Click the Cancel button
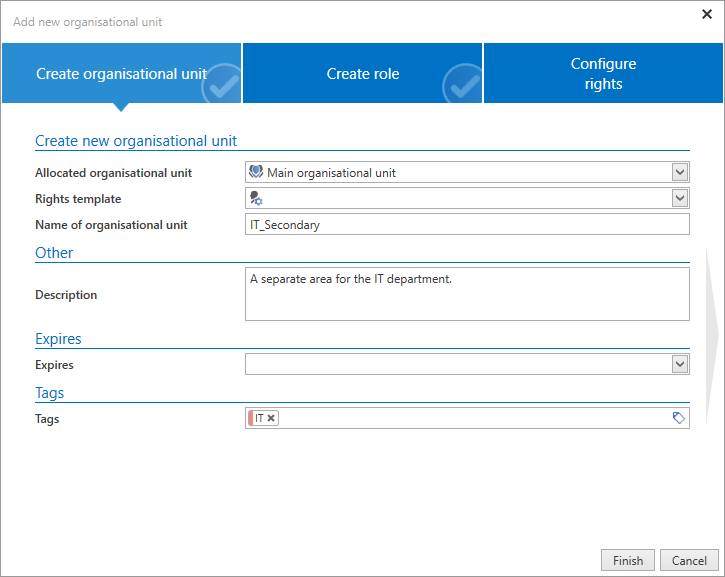This screenshot has height=577, width=725. coord(689,560)
